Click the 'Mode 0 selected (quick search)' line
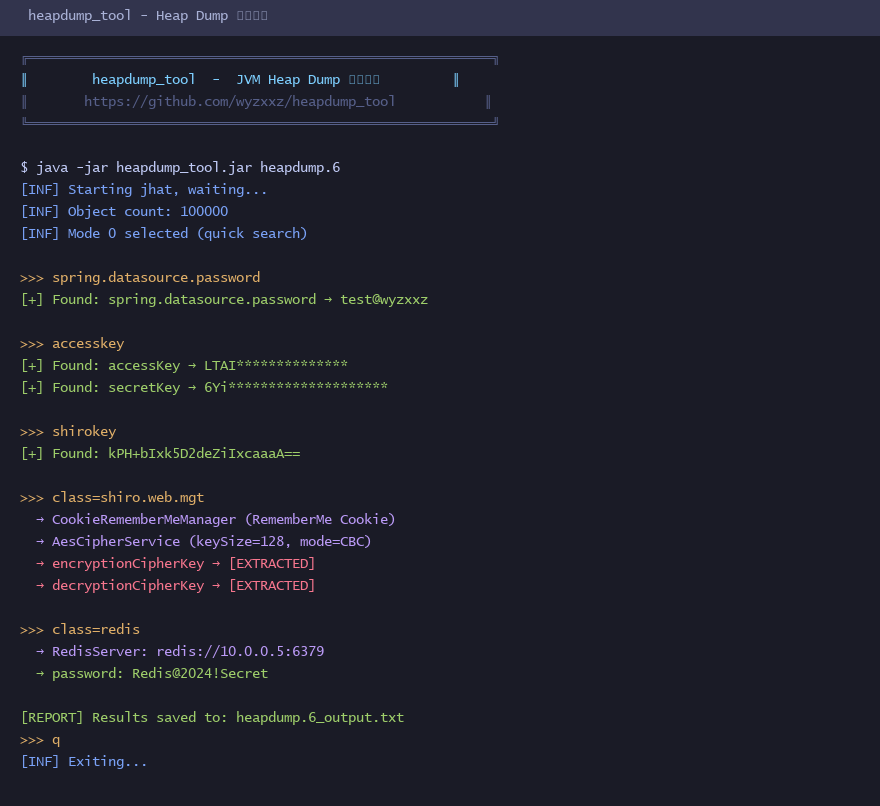 164,233
